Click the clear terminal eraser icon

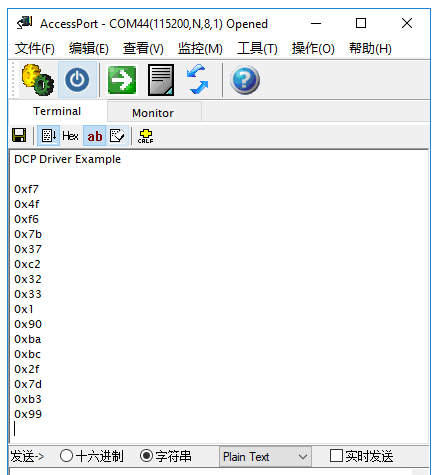pyautogui.click(x=117, y=136)
